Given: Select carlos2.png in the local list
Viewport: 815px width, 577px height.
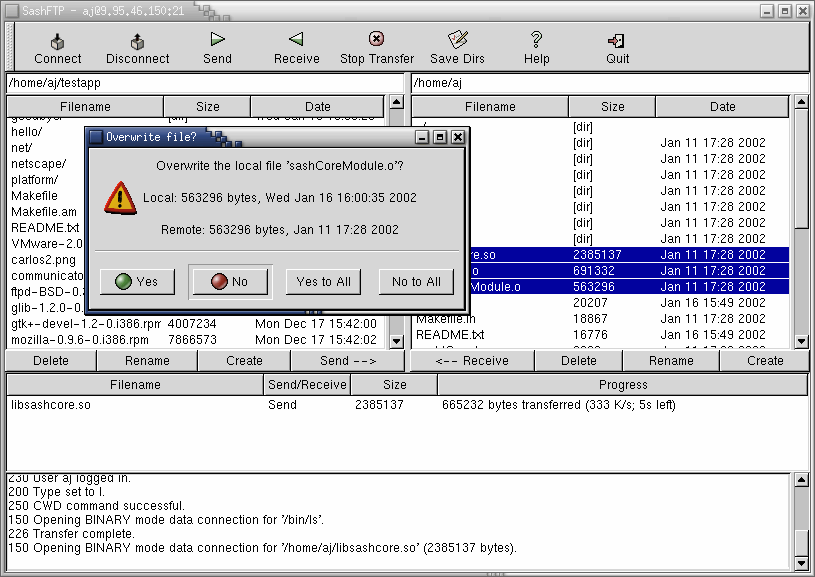Looking at the screenshot, I should click(x=43, y=260).
